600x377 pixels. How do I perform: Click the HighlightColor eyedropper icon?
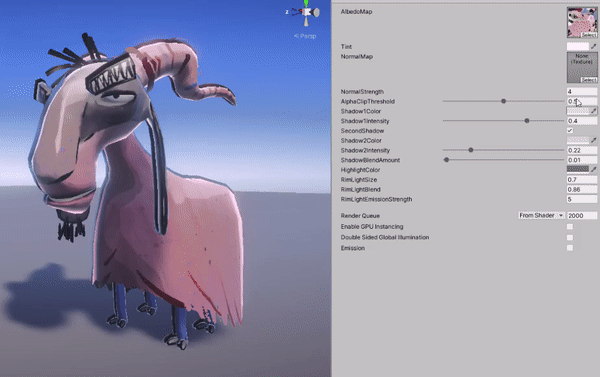593,170
